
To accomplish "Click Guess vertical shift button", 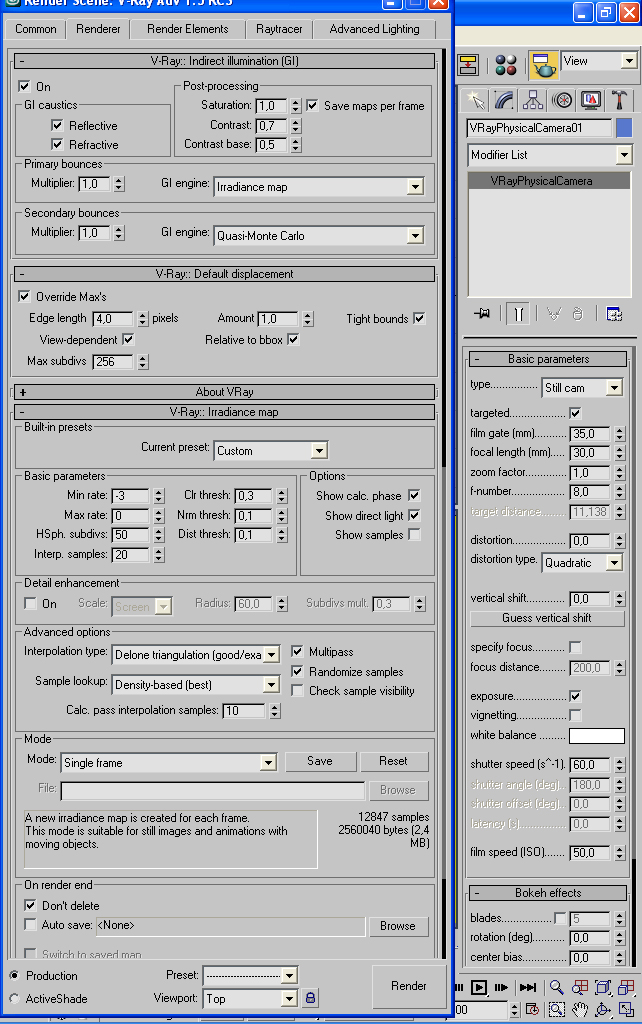I will (x=547, y=618).
